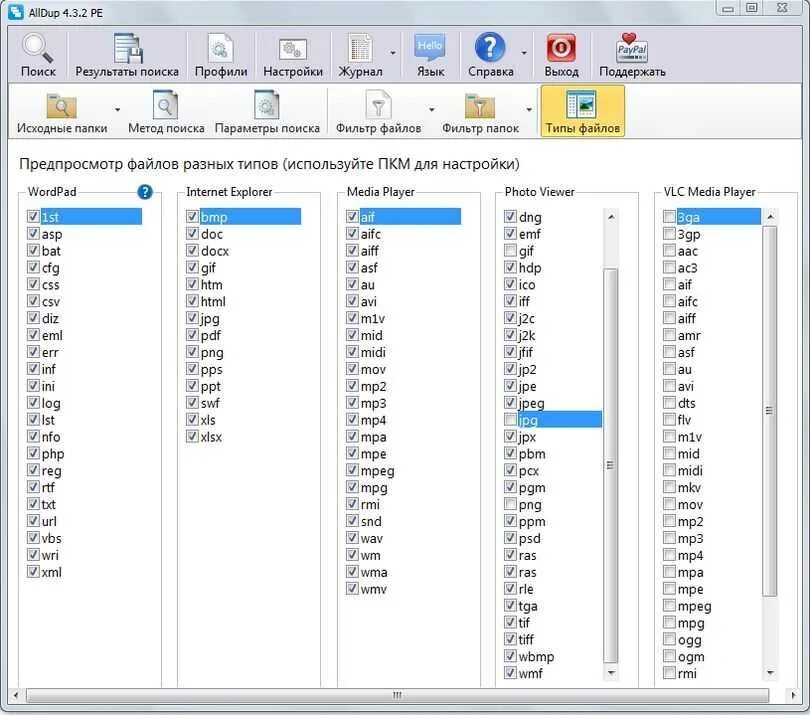Check the mkv checkbox in VLC Media Player
Screen dimensions: 810x715
(669, 487)
